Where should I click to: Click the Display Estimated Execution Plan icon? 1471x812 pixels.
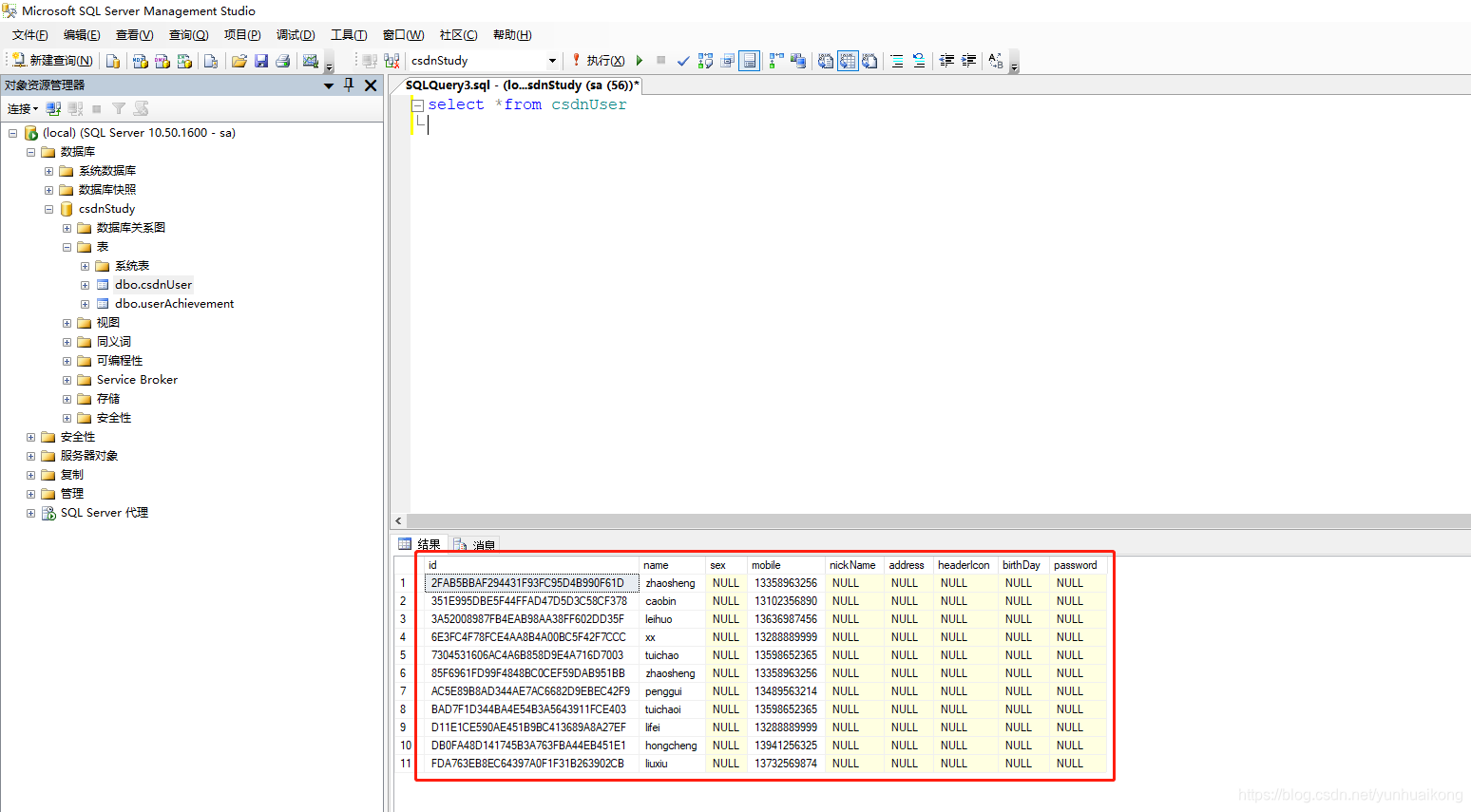click(706, 60)
